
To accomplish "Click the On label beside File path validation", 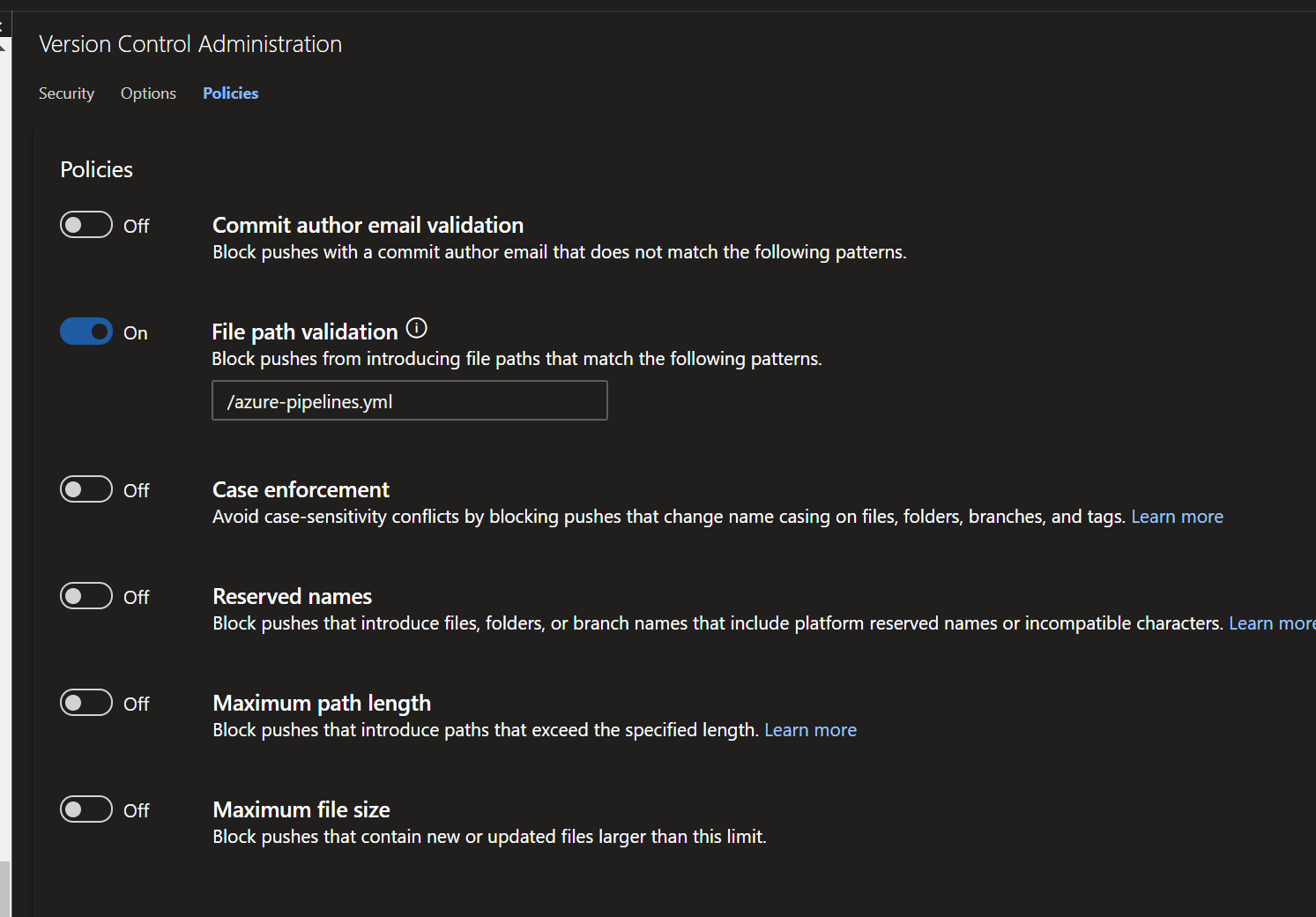I will pyautogui.click(x=136, y=333).
